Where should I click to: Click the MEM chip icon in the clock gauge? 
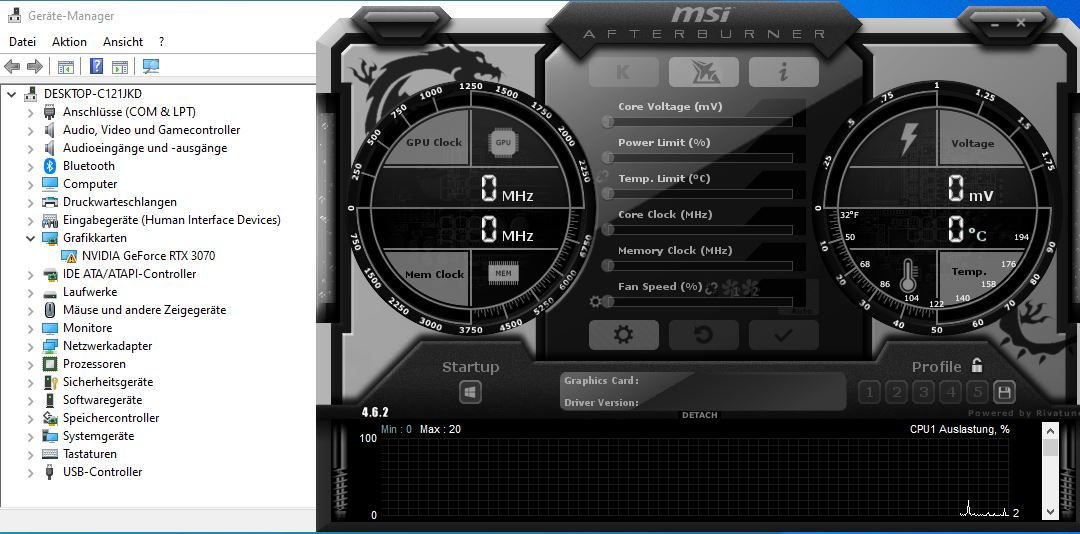(503, 274)
